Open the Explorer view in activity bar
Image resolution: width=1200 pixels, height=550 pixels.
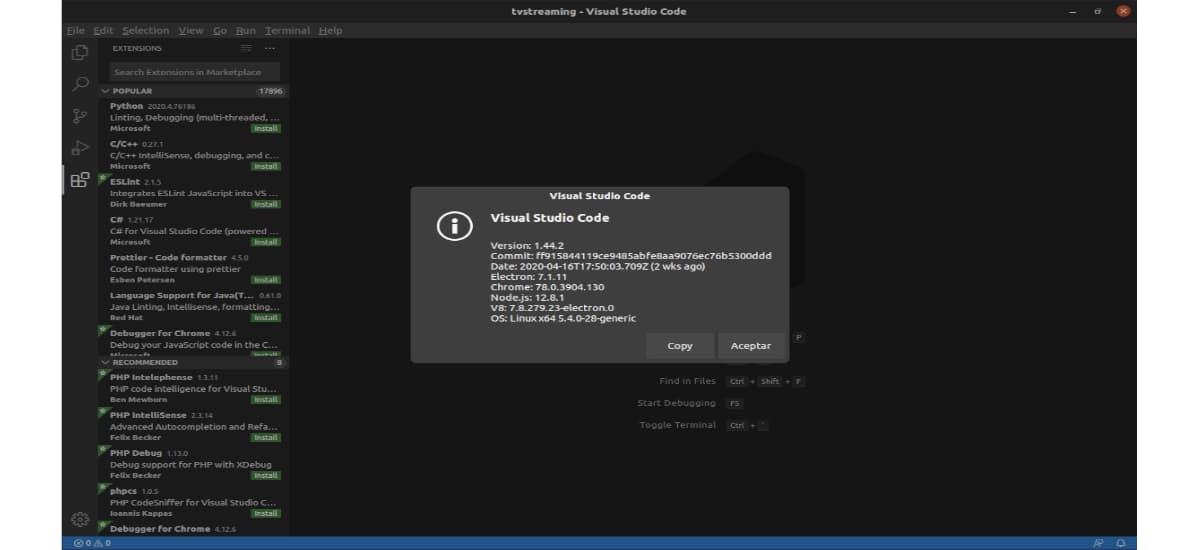[80, 52]
